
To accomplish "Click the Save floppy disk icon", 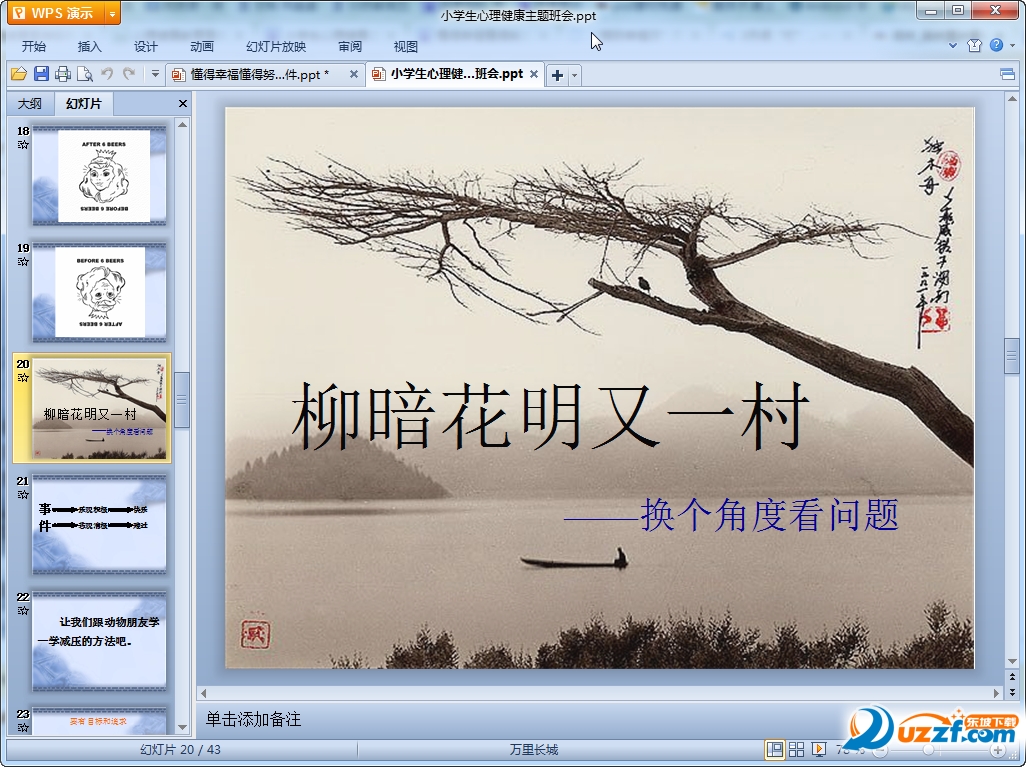I will (x=41, y=74).
